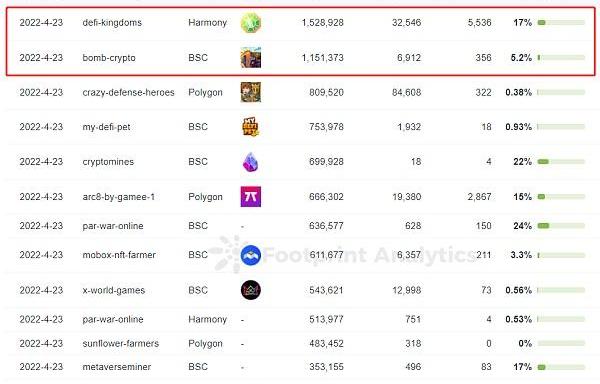Image resolution: width=600 pixels, height=384 pixels.
Task: Click the defi-kingdoms green gem icon
Action: tap(251, 23)
